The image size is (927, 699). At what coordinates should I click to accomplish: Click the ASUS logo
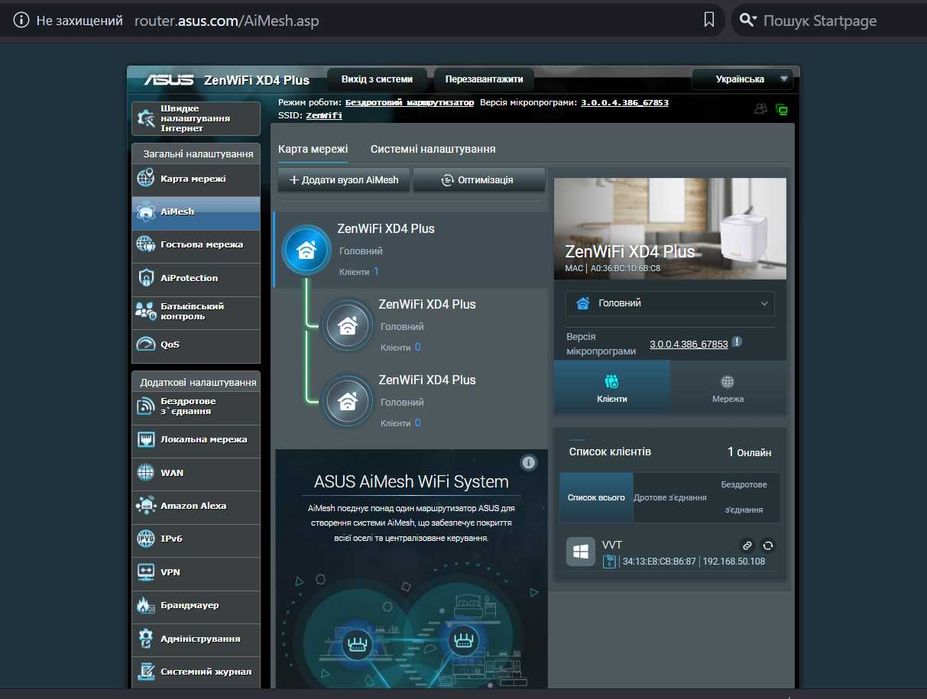pyautogui.click(x=169, y=80)
